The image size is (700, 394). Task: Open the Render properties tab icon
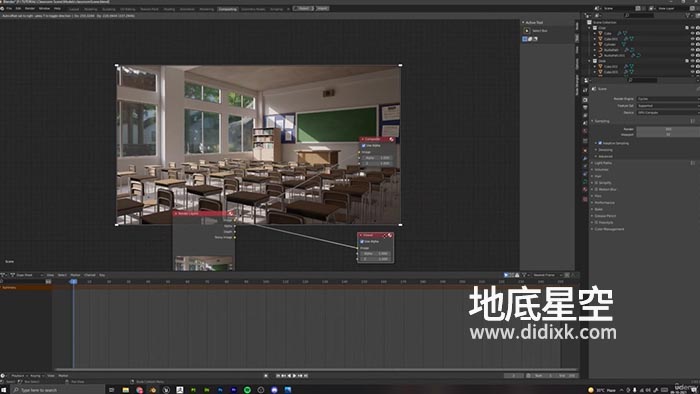click(x=585, y=100)
